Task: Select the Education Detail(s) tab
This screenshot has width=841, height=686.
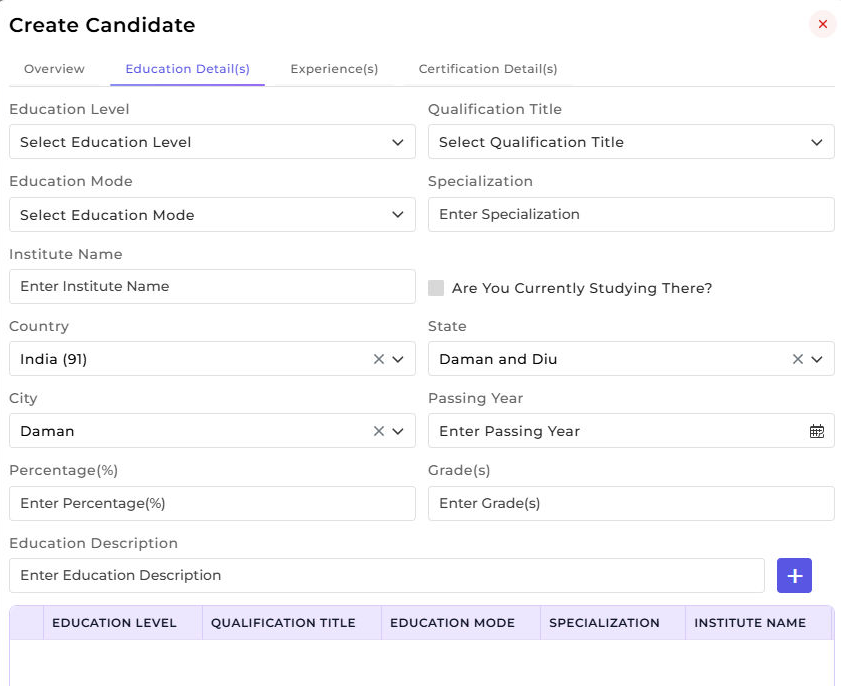Action: click(187, 69)
